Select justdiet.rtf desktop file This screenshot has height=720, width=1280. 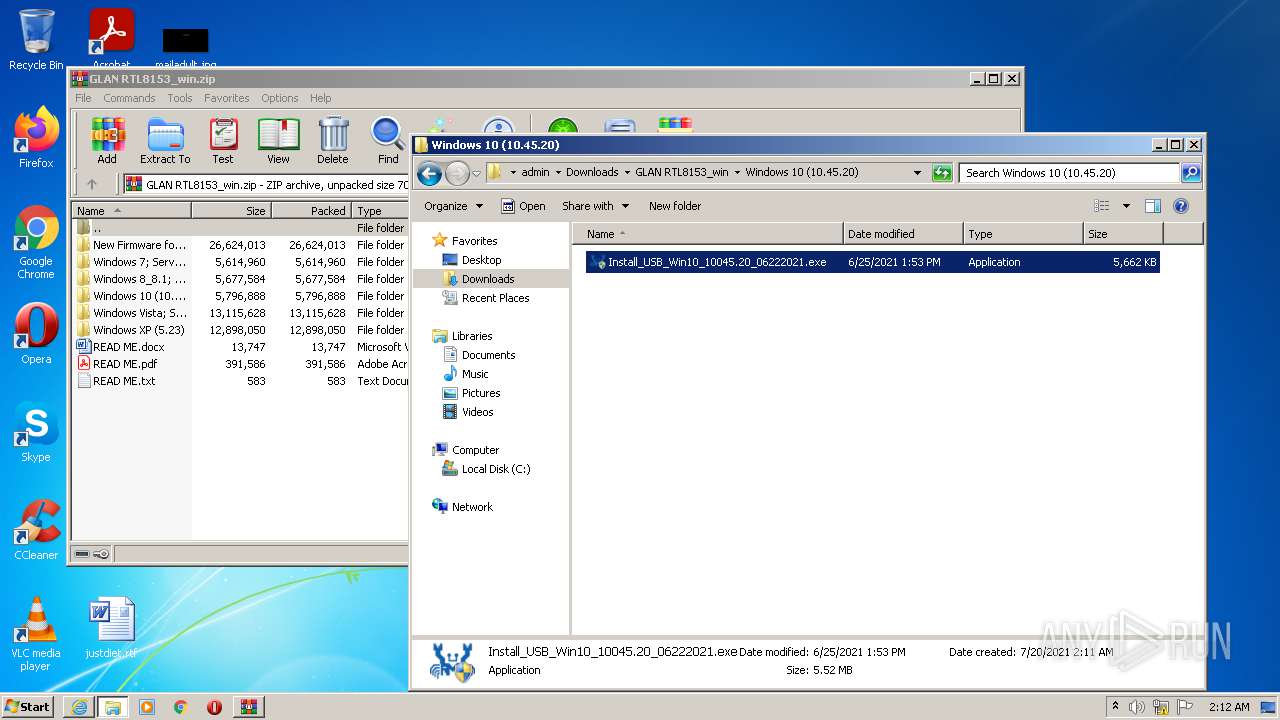click(x=111, y=628)
